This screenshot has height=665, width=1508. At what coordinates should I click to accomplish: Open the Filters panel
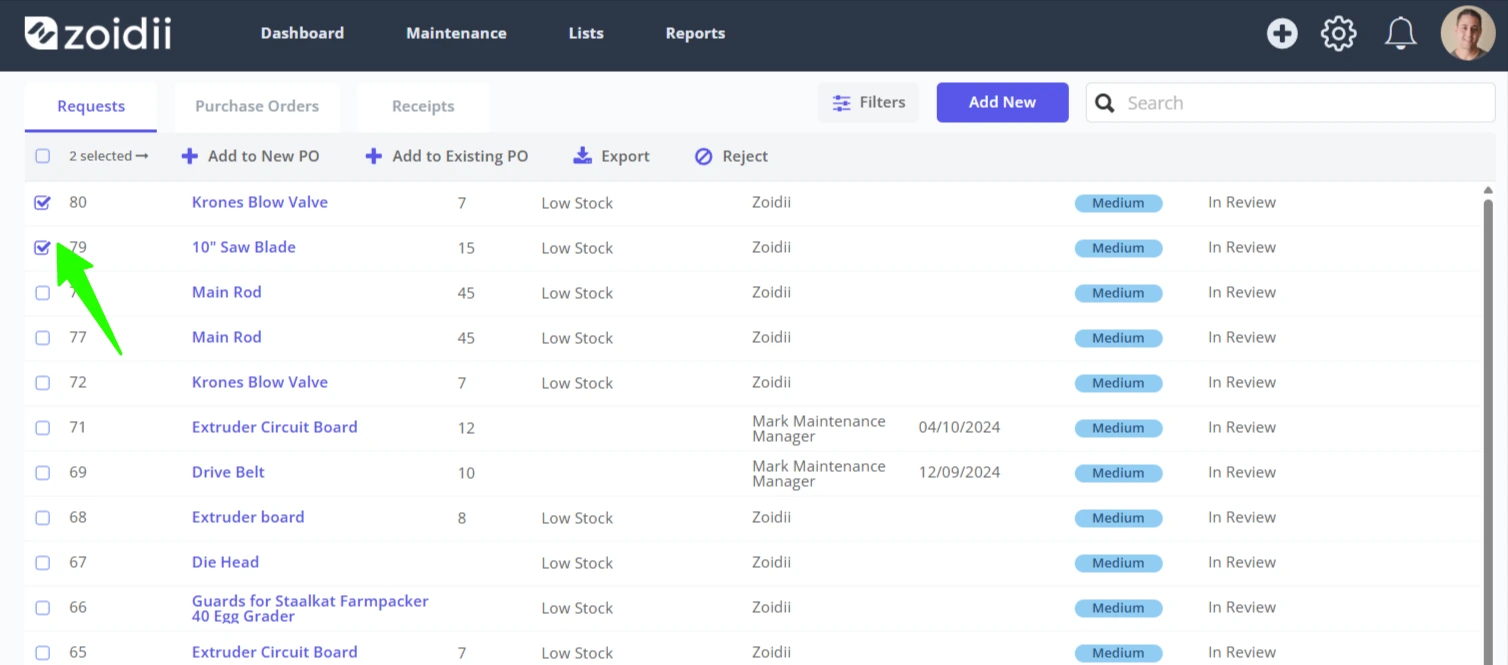click(868, 102)
